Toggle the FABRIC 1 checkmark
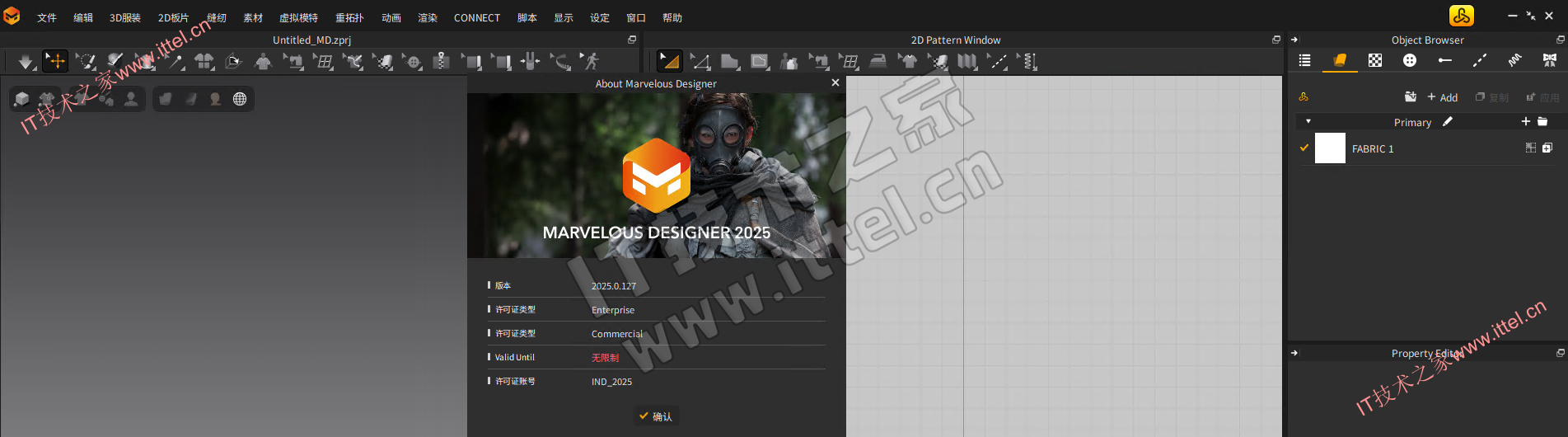 coord(1304,148)
